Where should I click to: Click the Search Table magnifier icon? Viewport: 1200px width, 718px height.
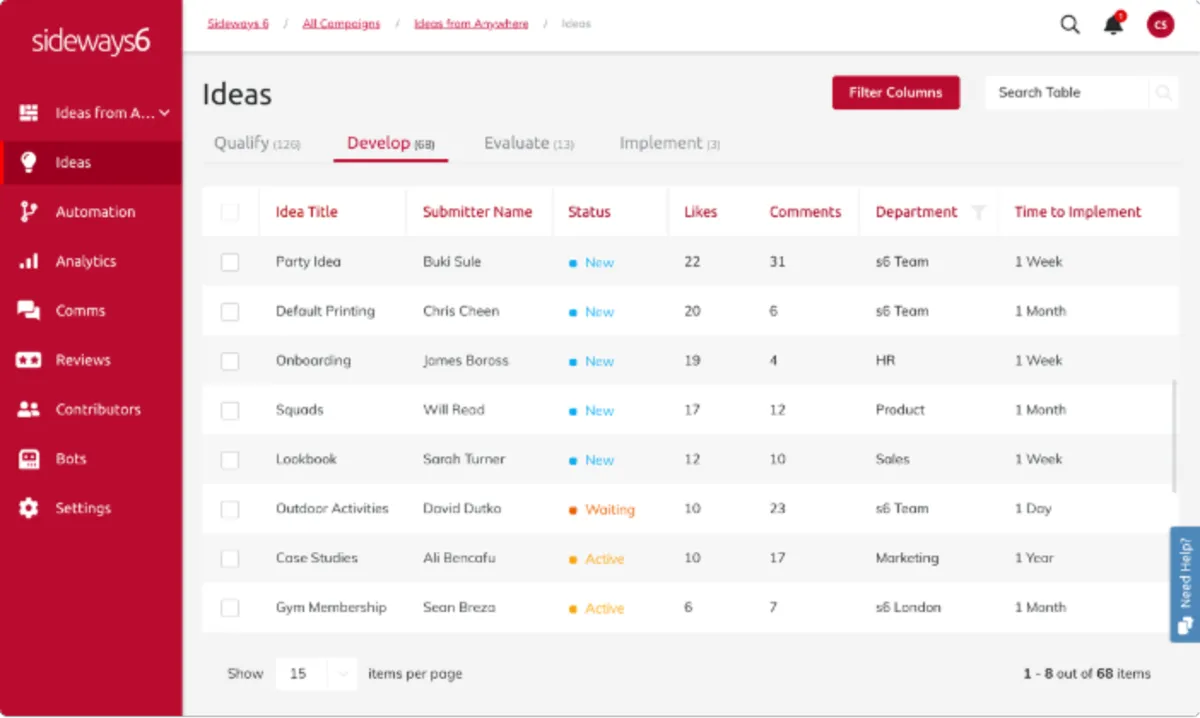click(x=1163, y=93)
